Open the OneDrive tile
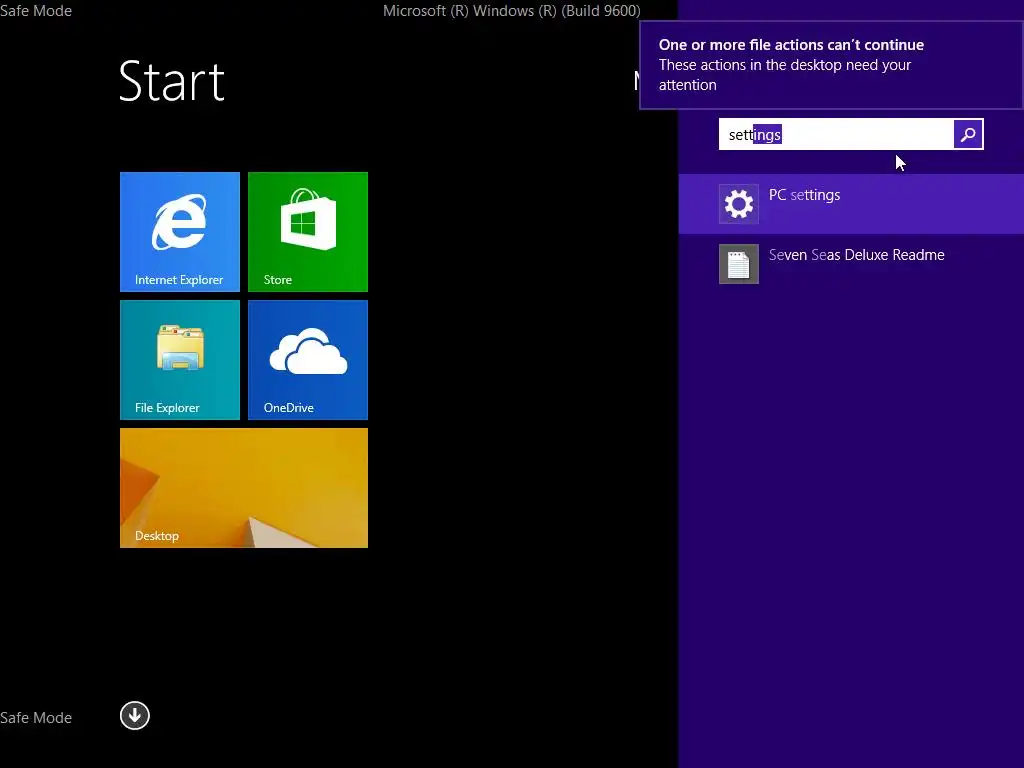Screen dimensions: 1024x768 [x=308, y=360]
